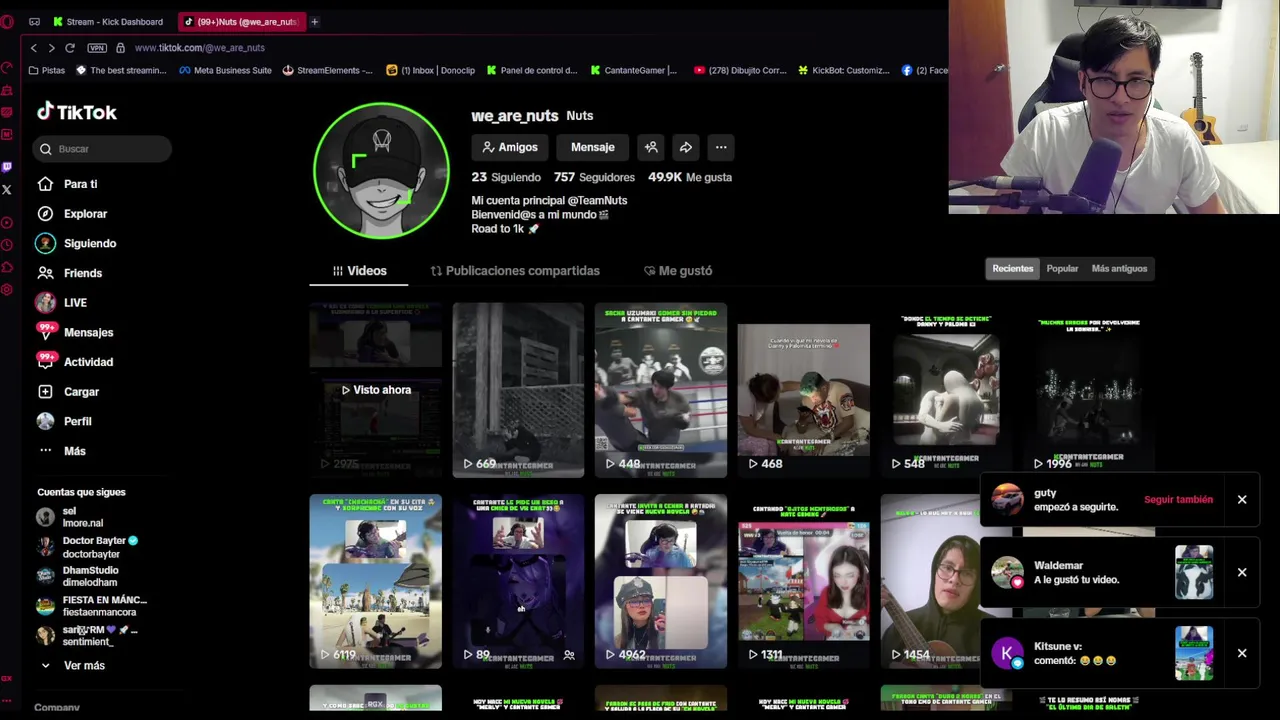The image size is (1280, 720).
Task: Switch to Publicaciones compartidas tab
Action: coord(515,271)
